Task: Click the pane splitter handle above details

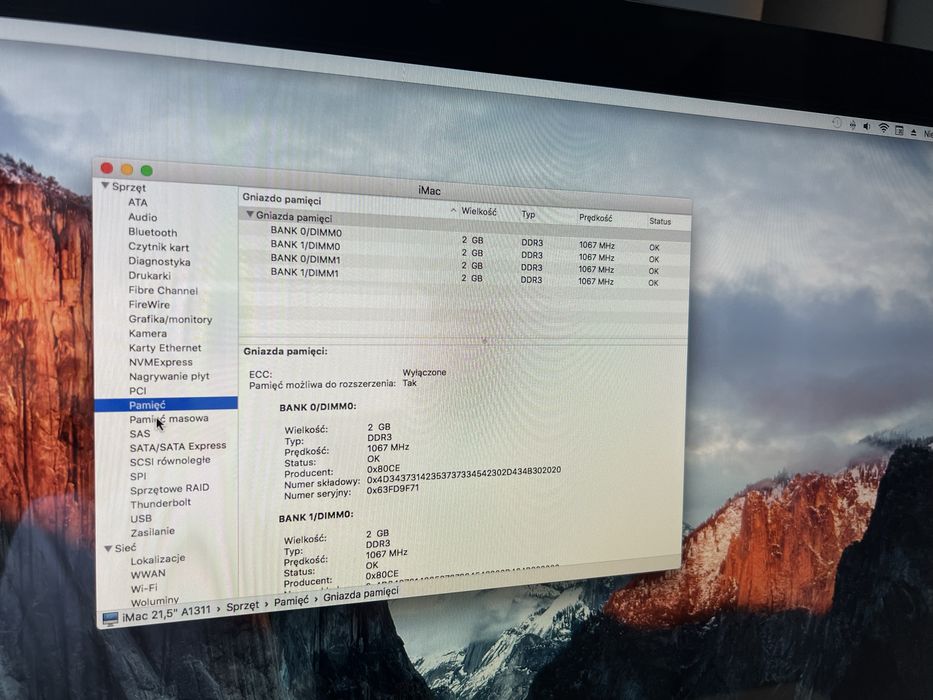Action: [484, 341]
